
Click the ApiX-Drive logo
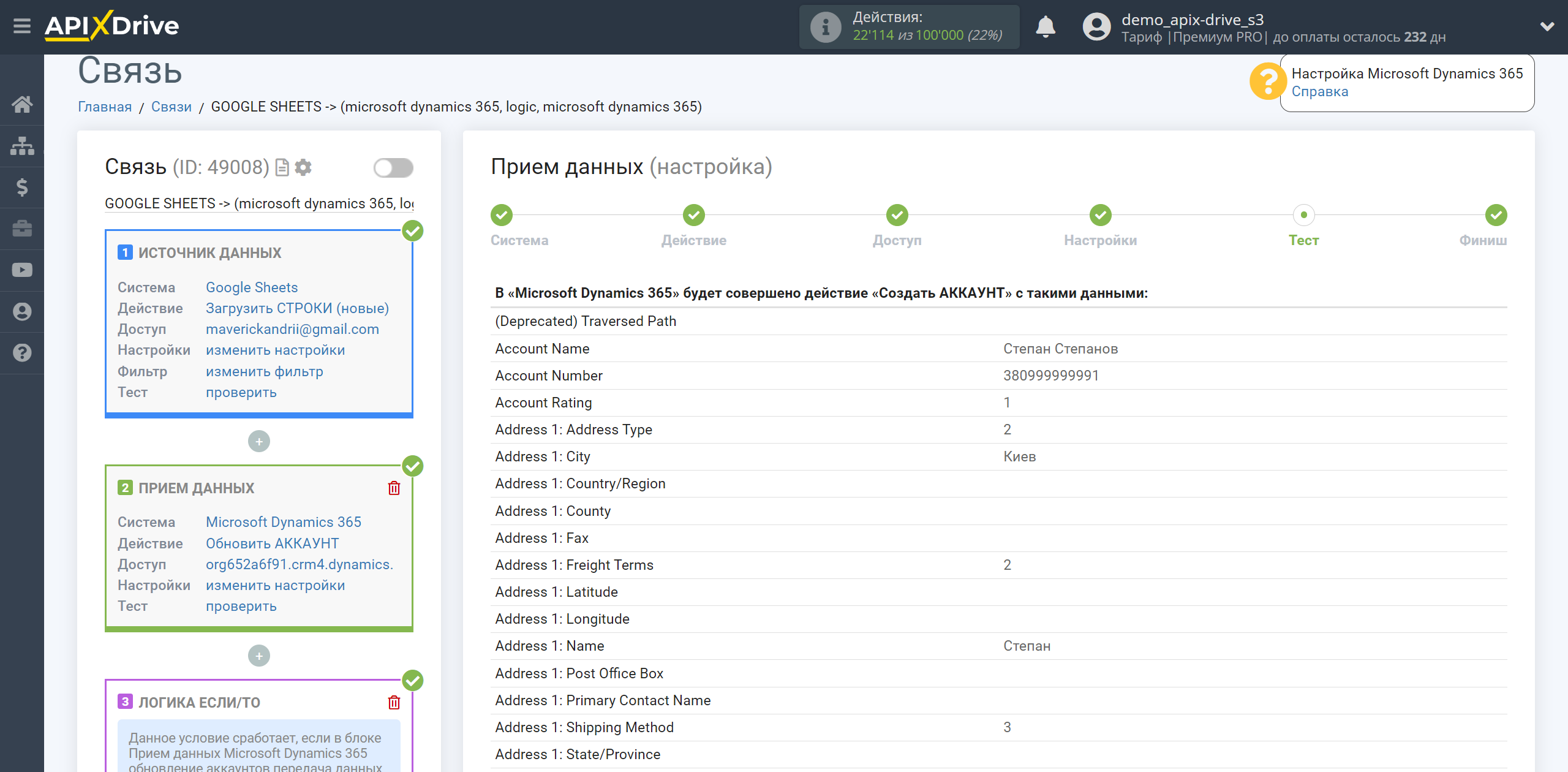[111, 26]
